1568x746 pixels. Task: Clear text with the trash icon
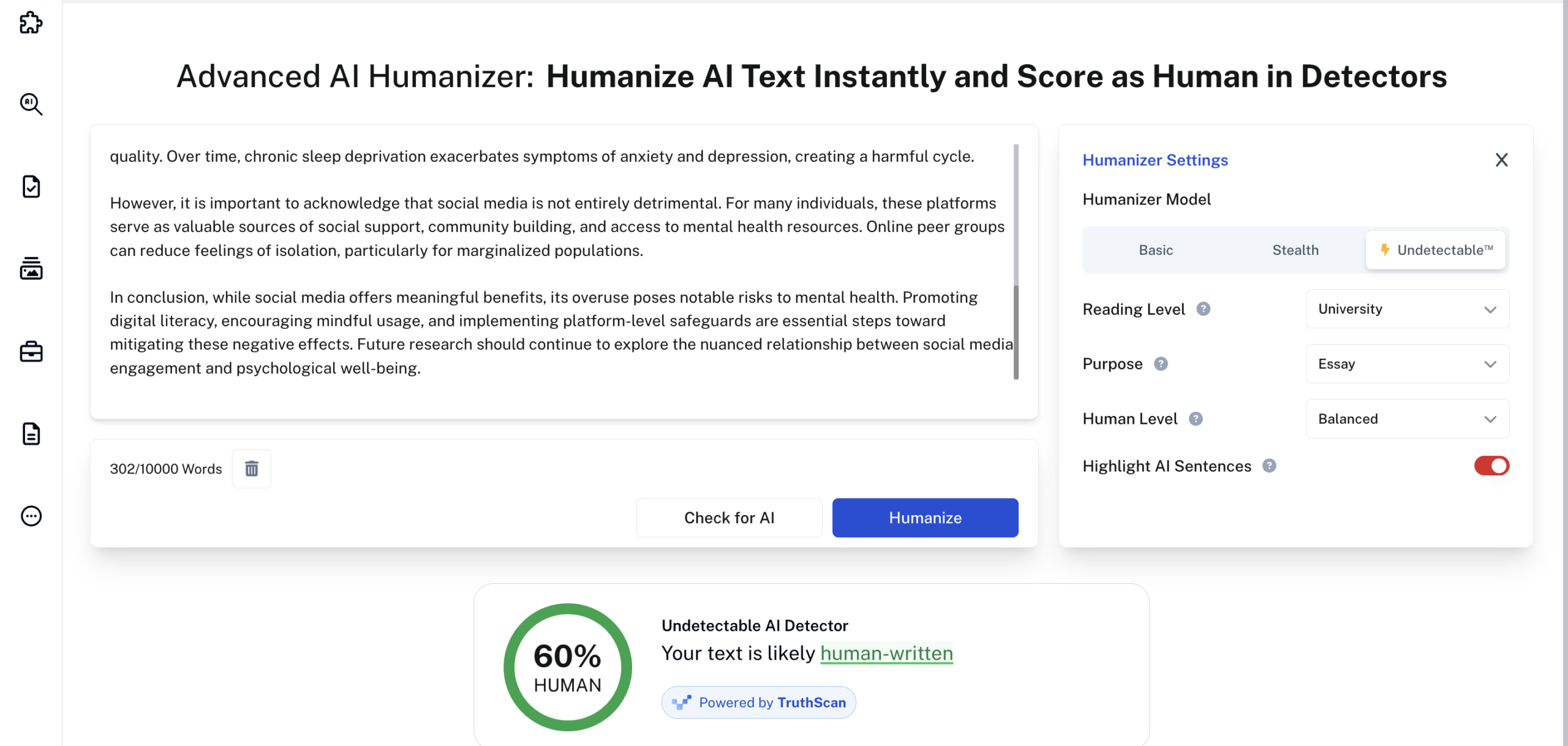[x=251, y=469]
